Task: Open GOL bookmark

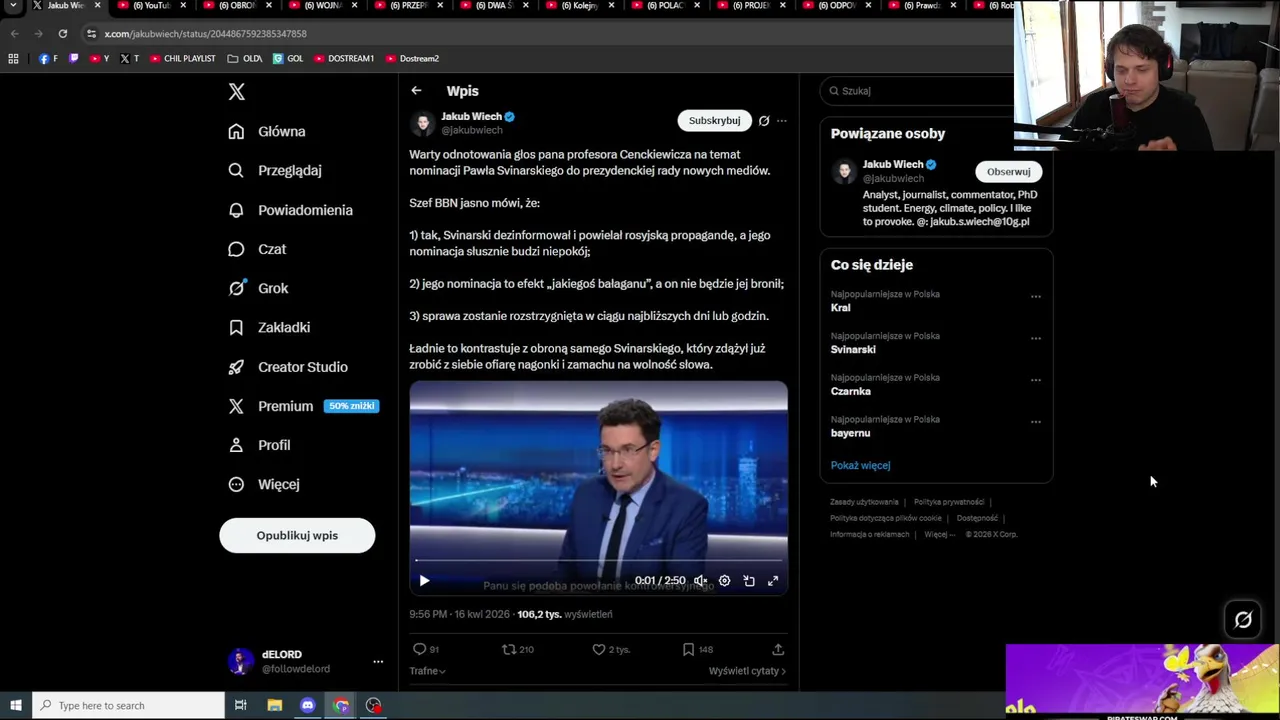Action: pyautogui.click(x=288, y=58)
